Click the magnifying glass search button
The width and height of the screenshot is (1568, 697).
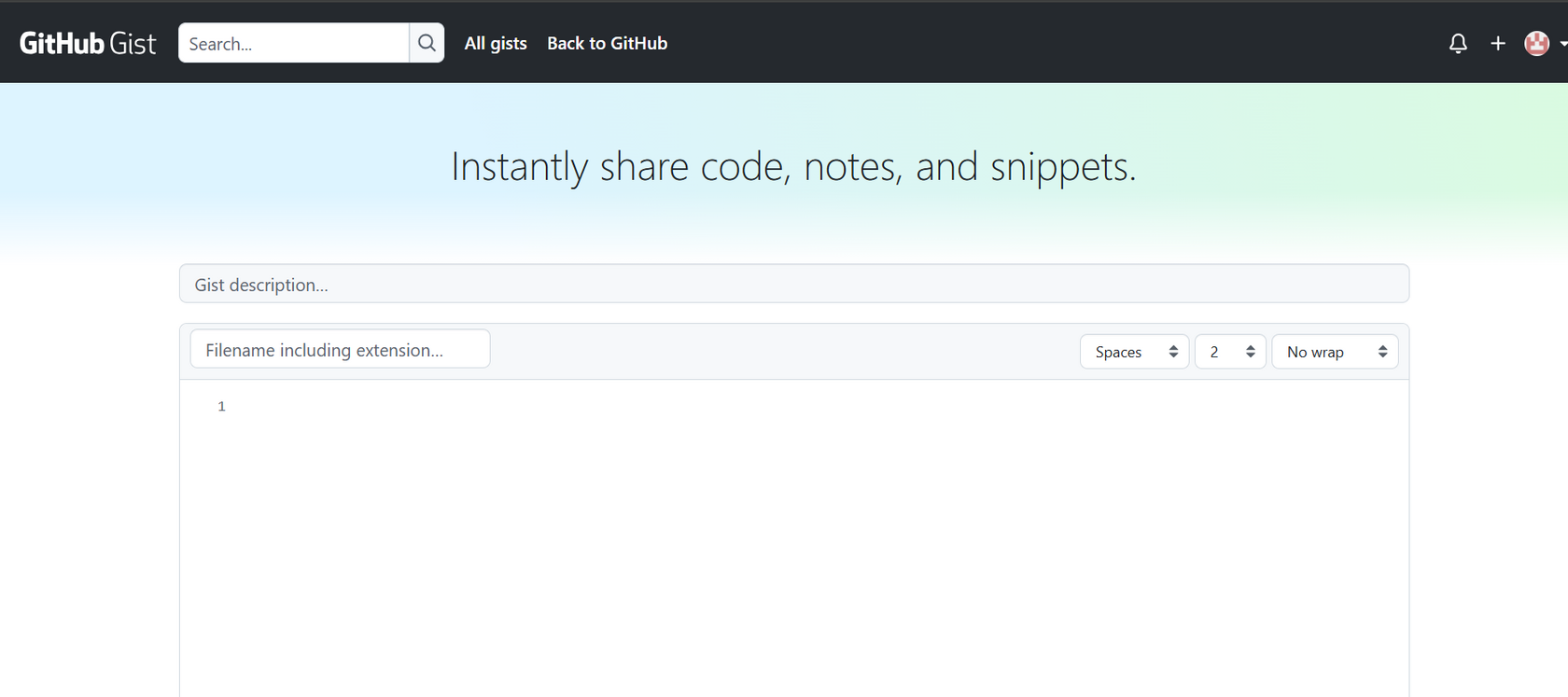point(427,43)
